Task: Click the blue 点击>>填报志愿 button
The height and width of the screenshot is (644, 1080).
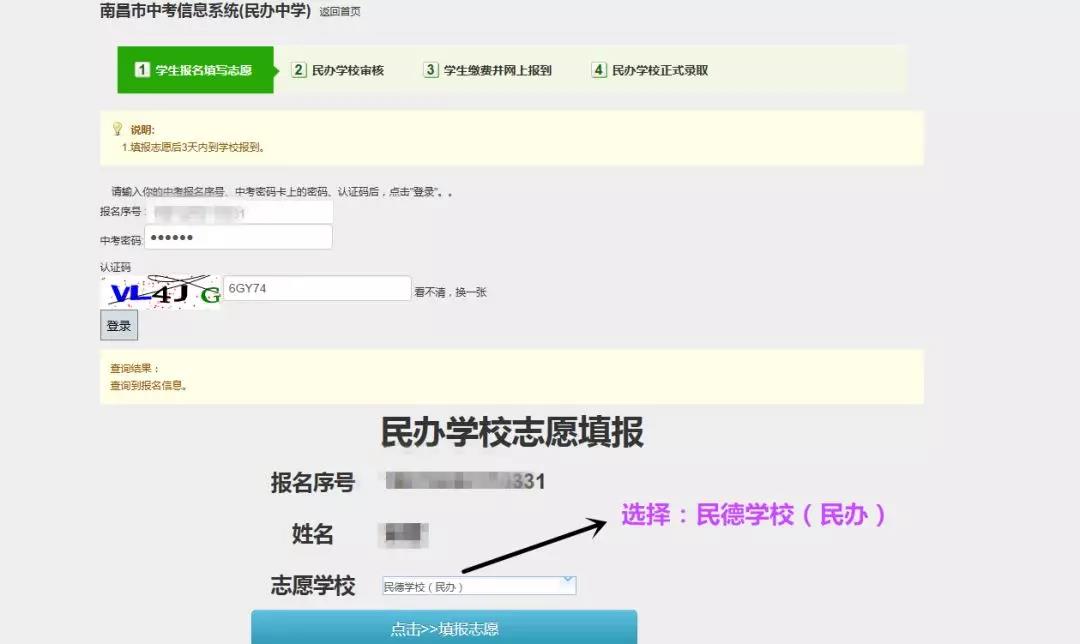Action: coord(444,628)
